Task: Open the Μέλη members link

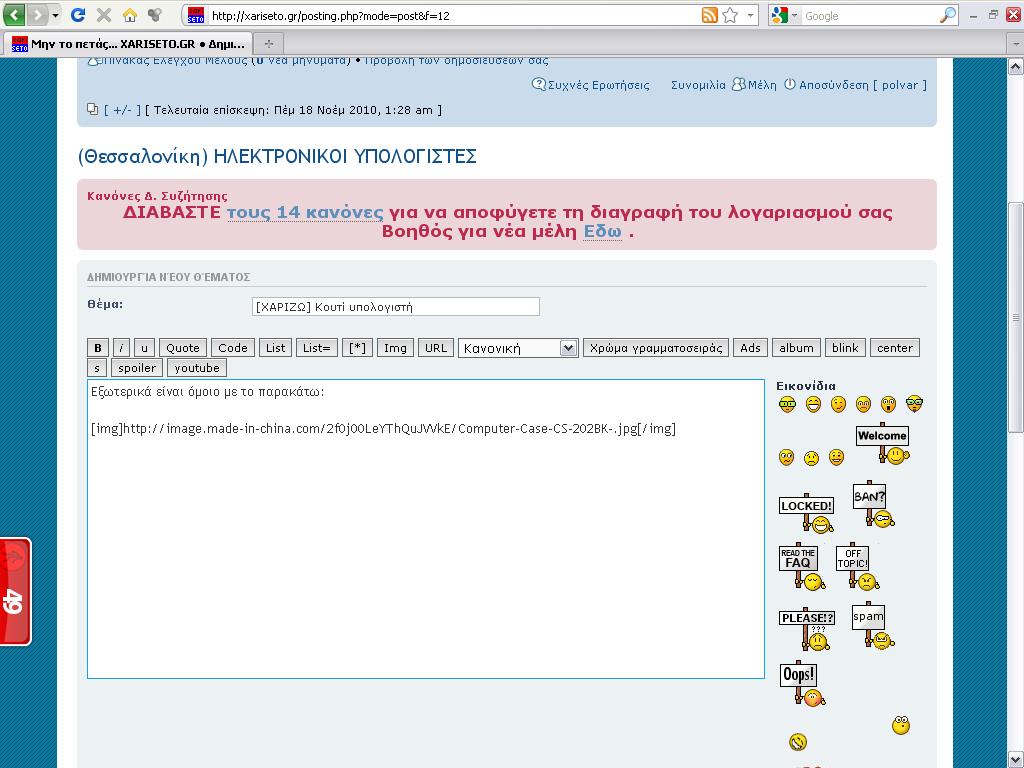Action: (755, 85)
